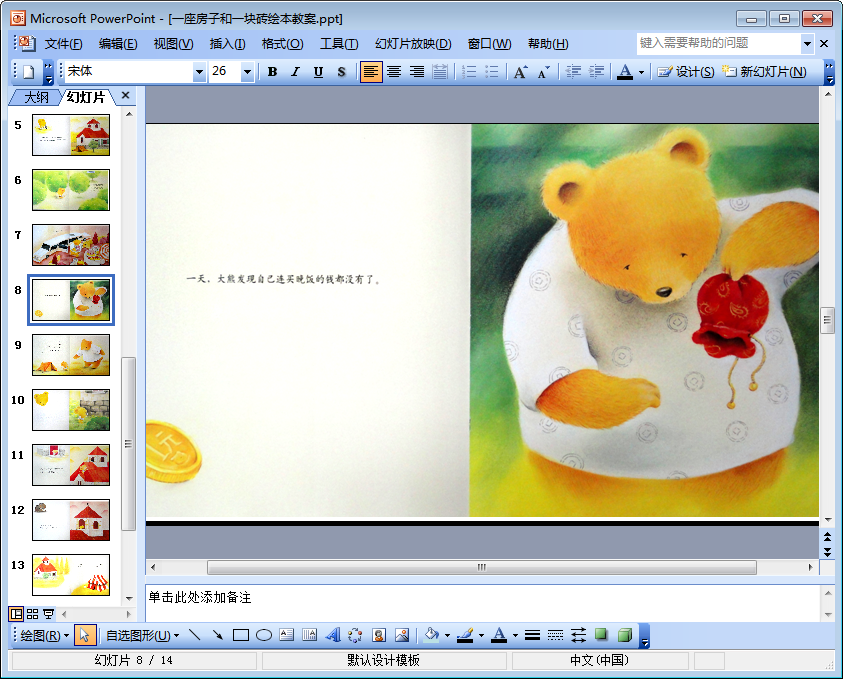Apply font color from formatting toolbar
843x679 pixels.
pyautogui.click(x=625, y=72)
